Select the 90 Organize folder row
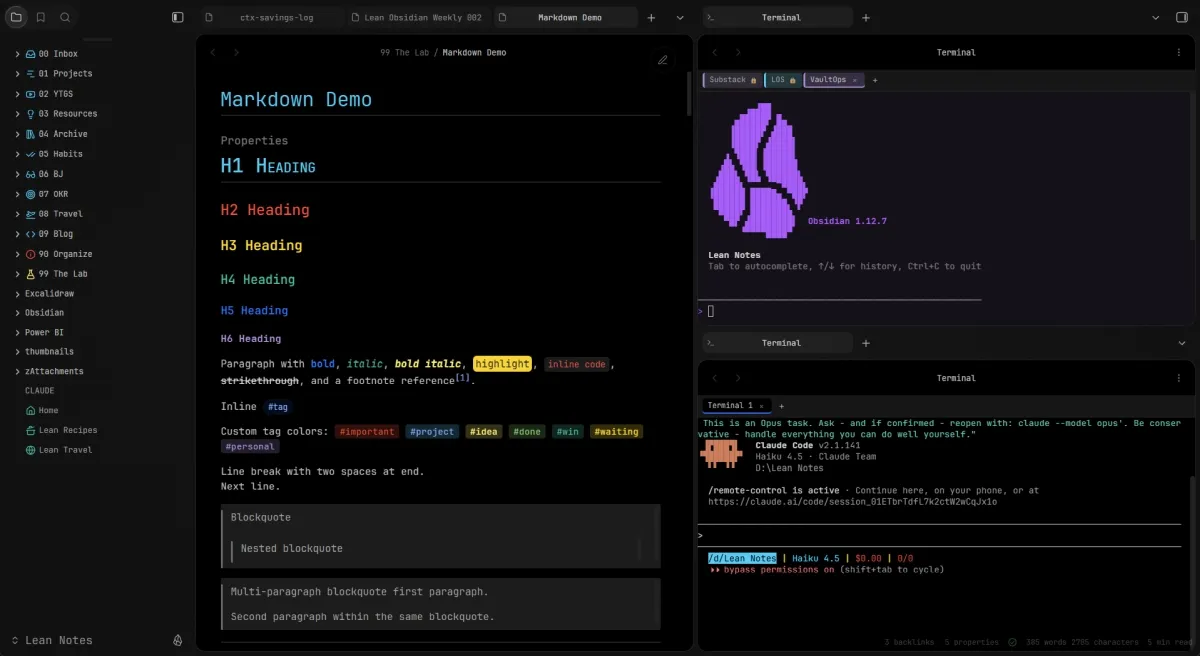The width and height of the screenshot is (1200, 656). point(97,253)
